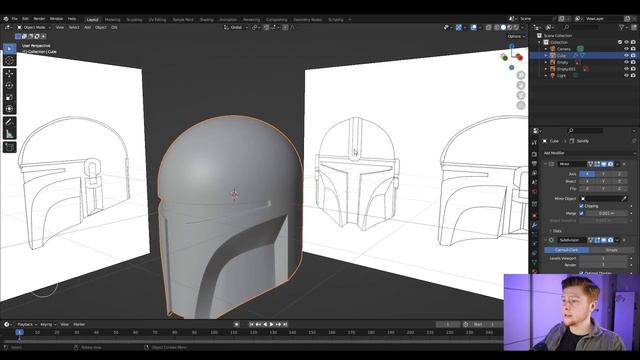Hide Empty object via its eye icon

pos(627,62)
